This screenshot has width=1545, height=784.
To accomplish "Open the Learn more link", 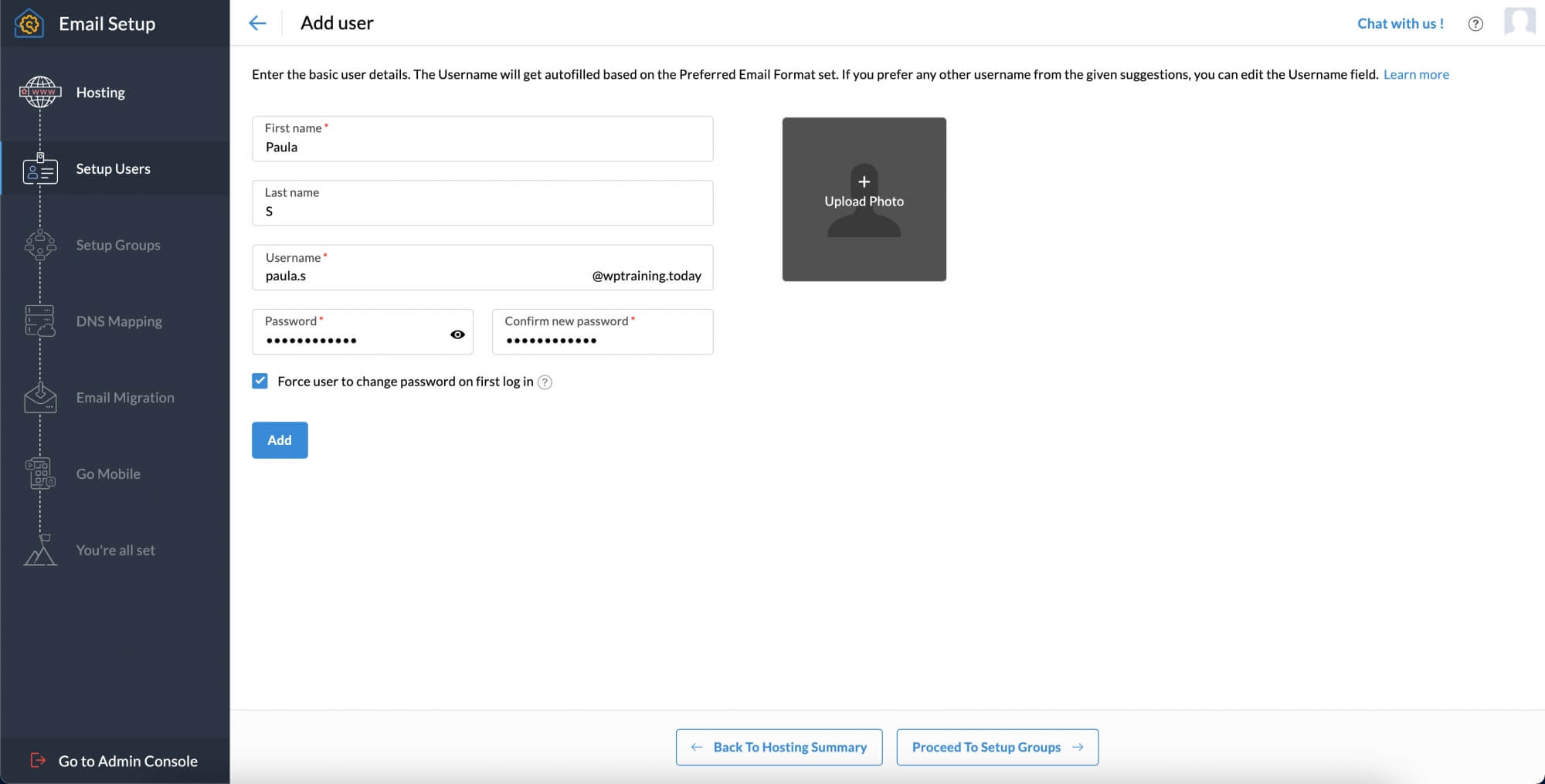I will point(1416,74).
